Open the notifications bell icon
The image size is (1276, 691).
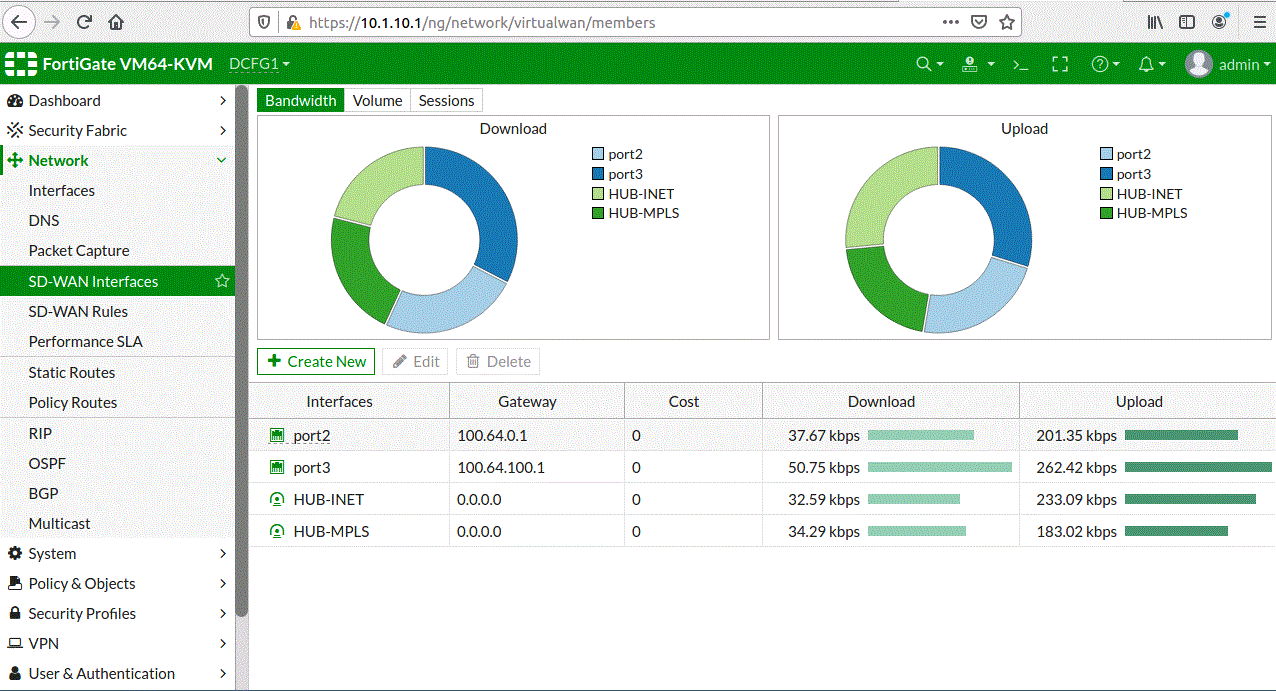(1152, 64)
